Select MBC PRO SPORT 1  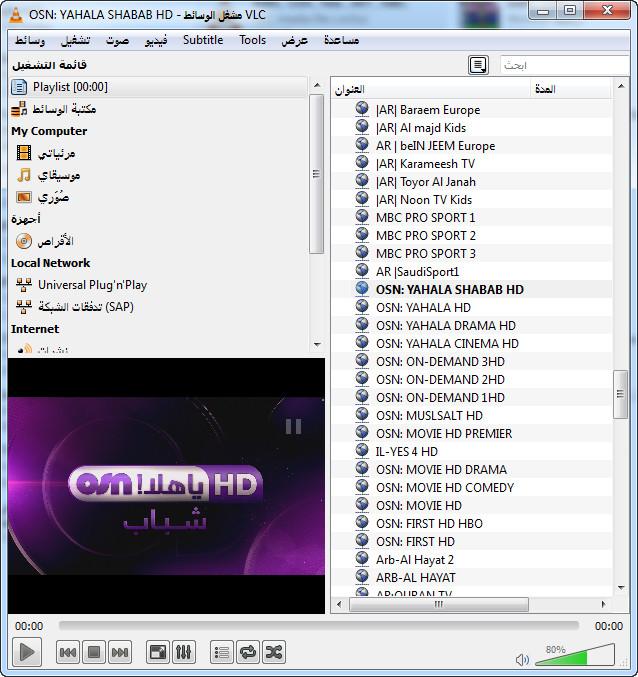(x=472, y=218)
